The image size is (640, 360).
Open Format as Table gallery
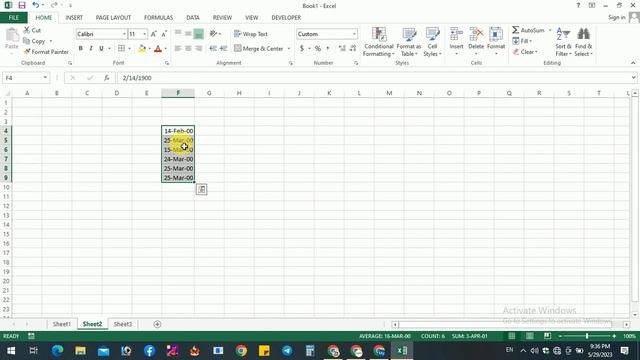[x=409, y=42]
